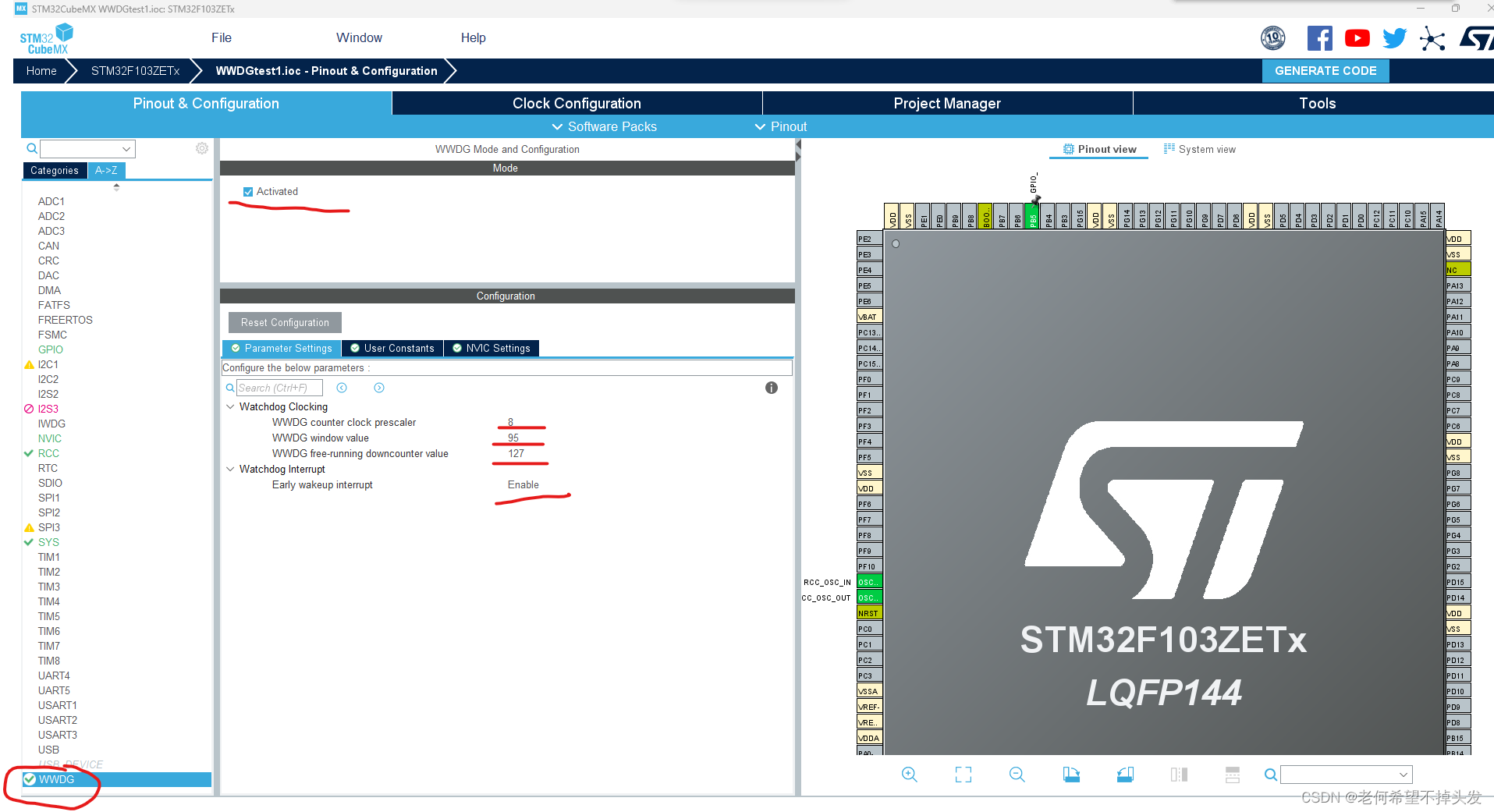The width and height of the screenshot is (1494, 812).
Task: Zoom out of the pinout view
Action: pyautogui.click(x=1017, y=775)
